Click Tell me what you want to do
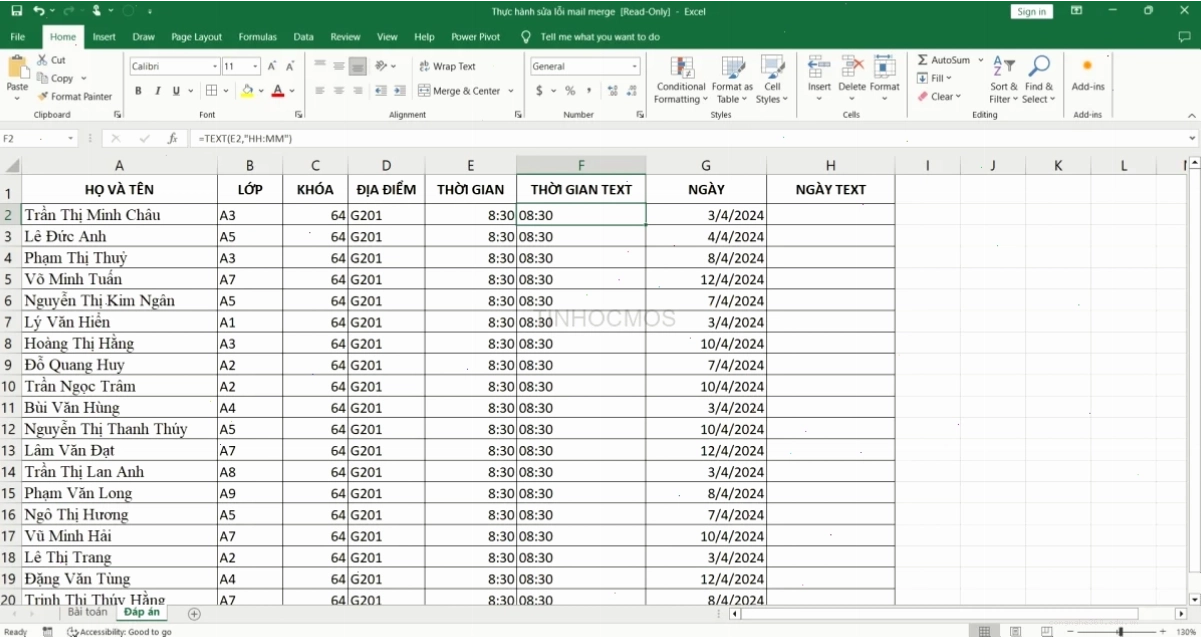 tap(600, 37)
